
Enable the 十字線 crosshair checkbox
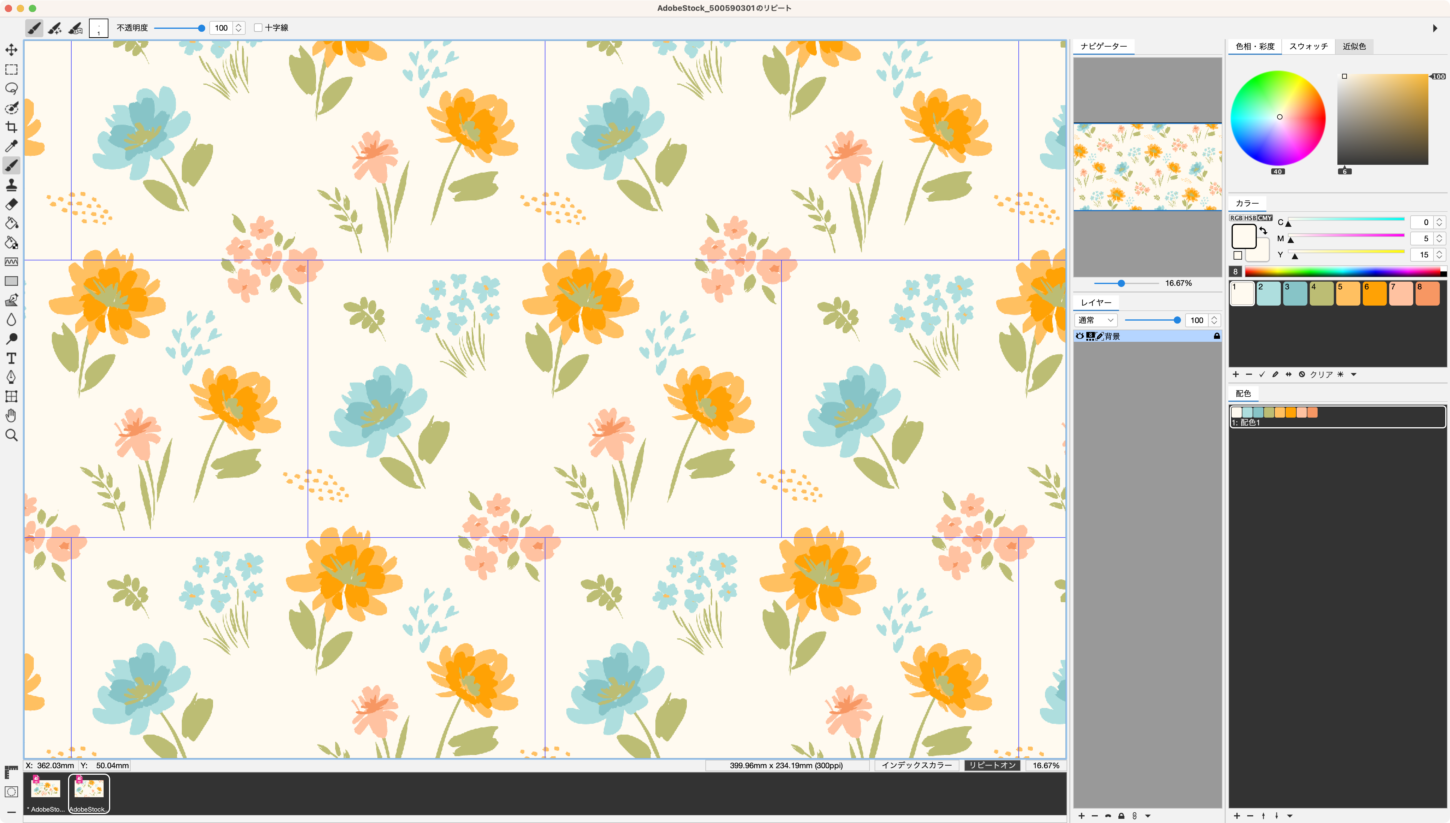(x=258, y=28)
